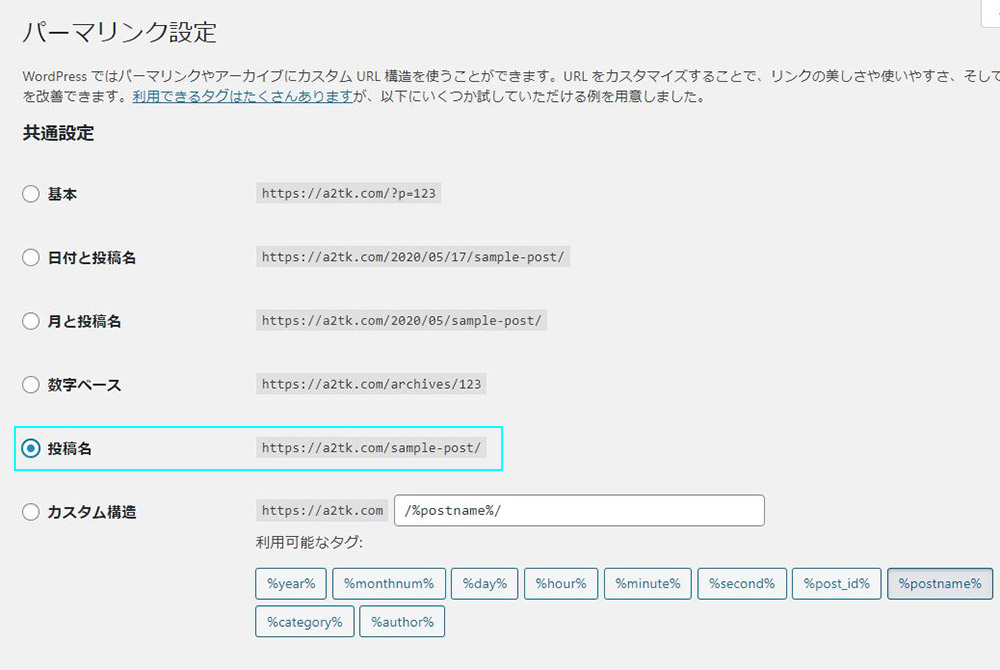Click the 共通設定 section heading
The image size is (1000, 670).
59,133
